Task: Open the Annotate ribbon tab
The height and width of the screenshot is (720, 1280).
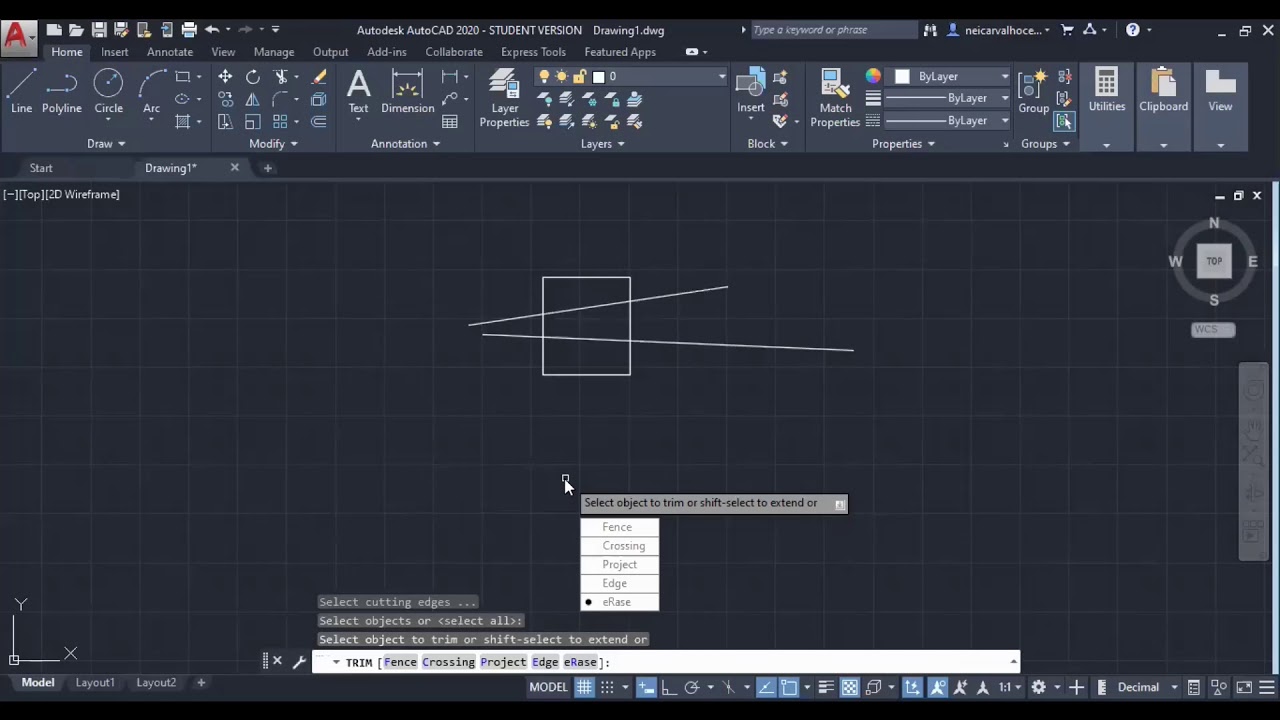Action: tap(170, 52)
